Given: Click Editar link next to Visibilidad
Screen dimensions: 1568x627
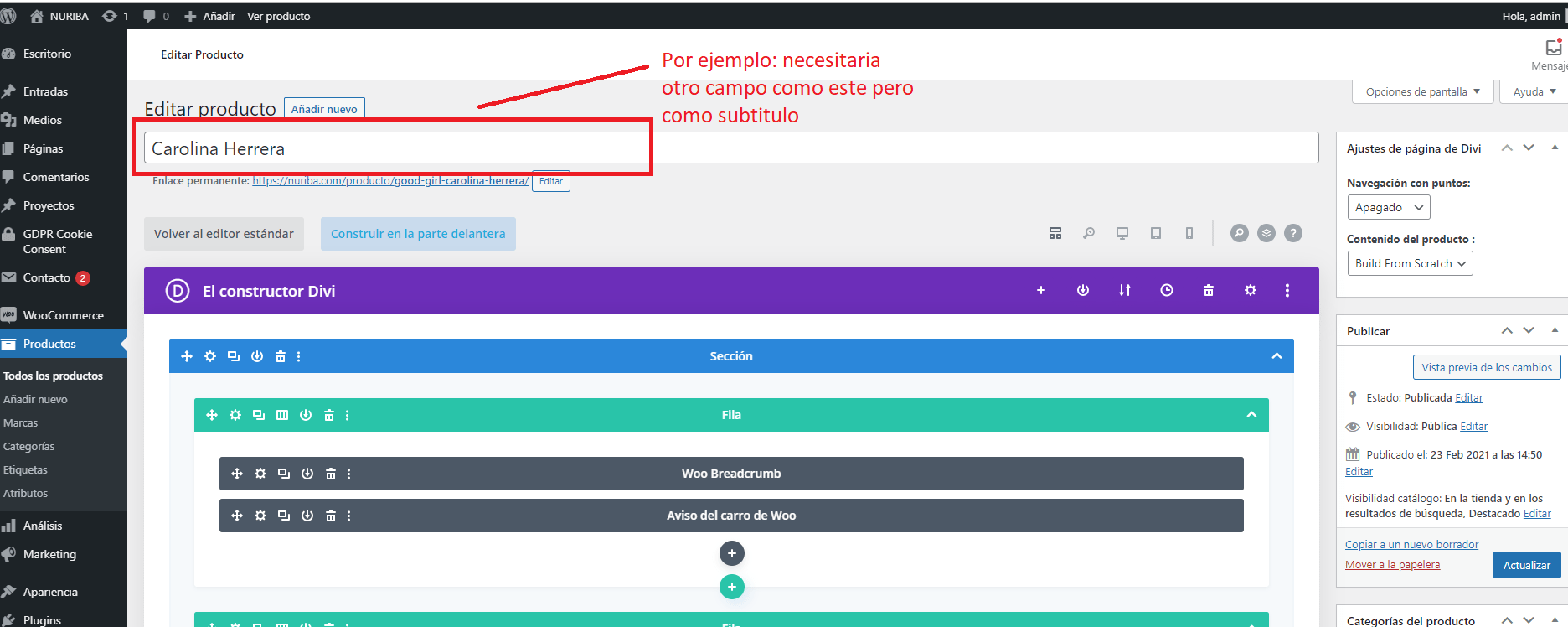Looking at the screenshot, I should 1474,426.
